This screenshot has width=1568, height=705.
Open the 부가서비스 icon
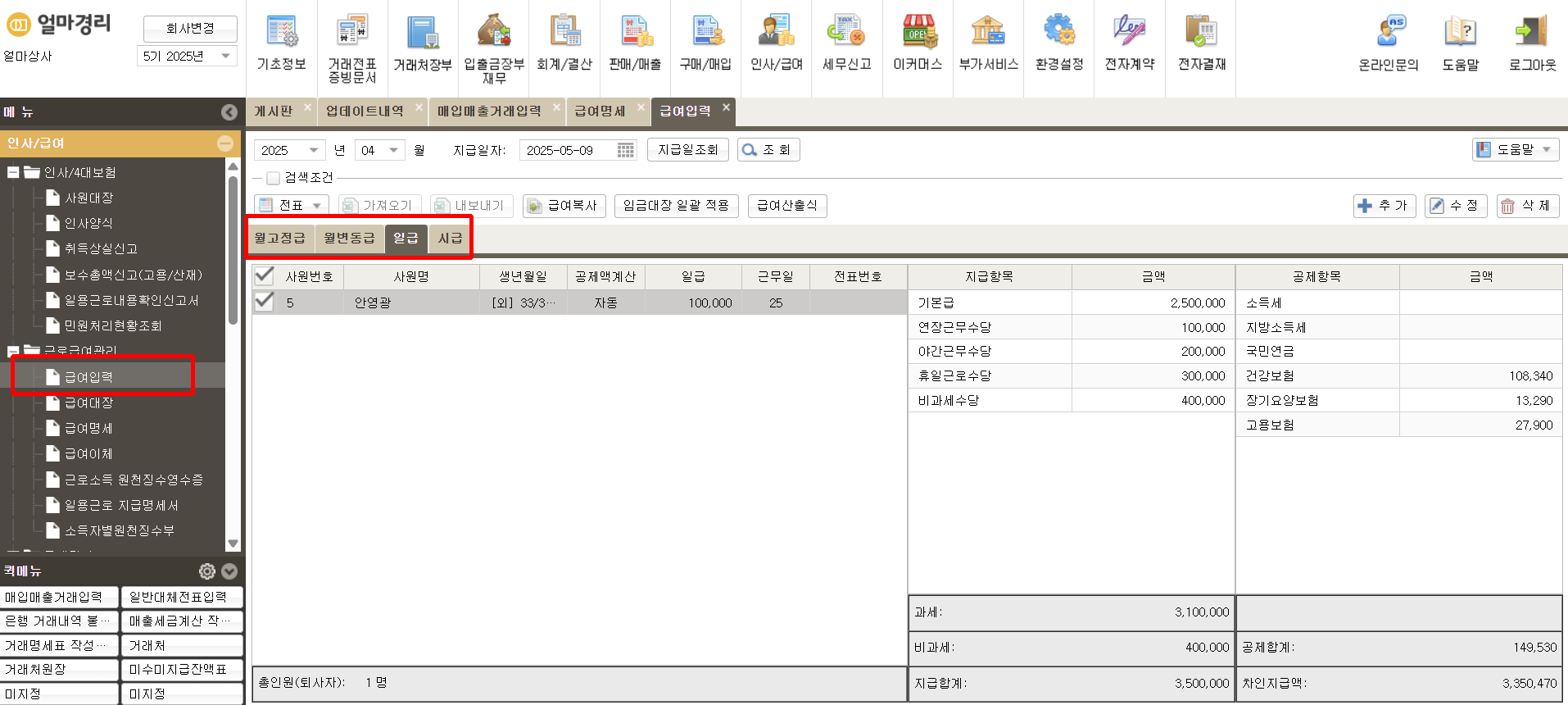pos(989,43)
